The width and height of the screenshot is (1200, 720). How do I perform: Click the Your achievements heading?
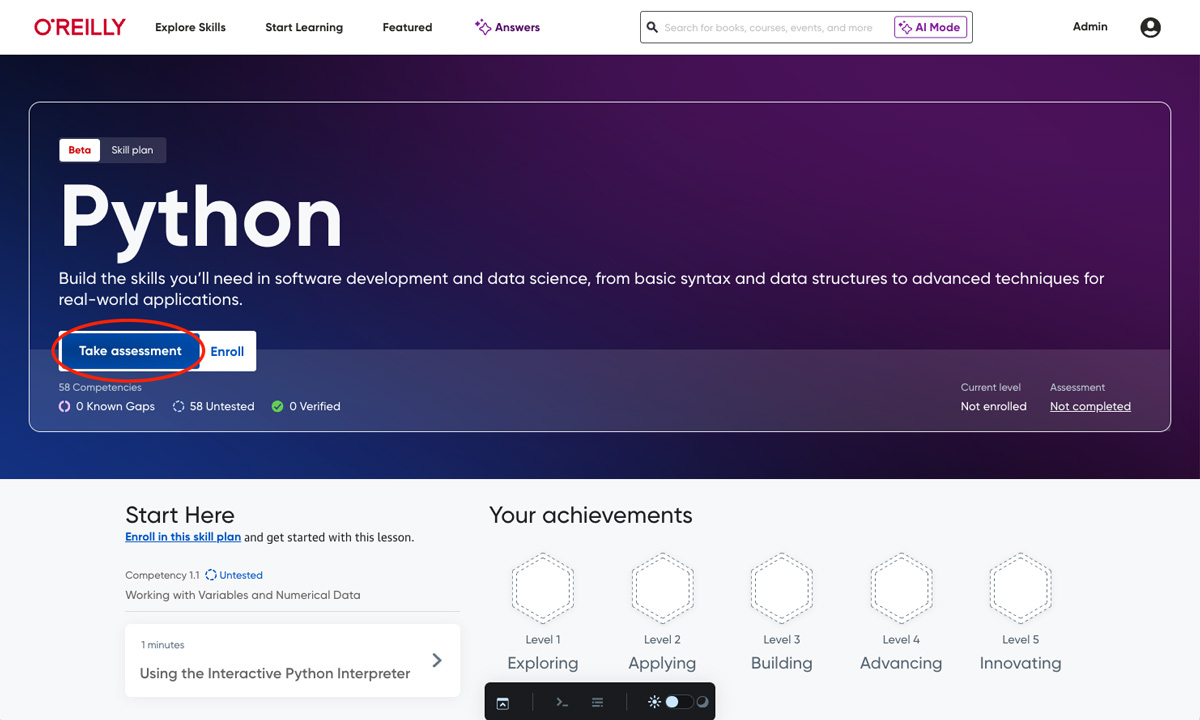[590, 515]
